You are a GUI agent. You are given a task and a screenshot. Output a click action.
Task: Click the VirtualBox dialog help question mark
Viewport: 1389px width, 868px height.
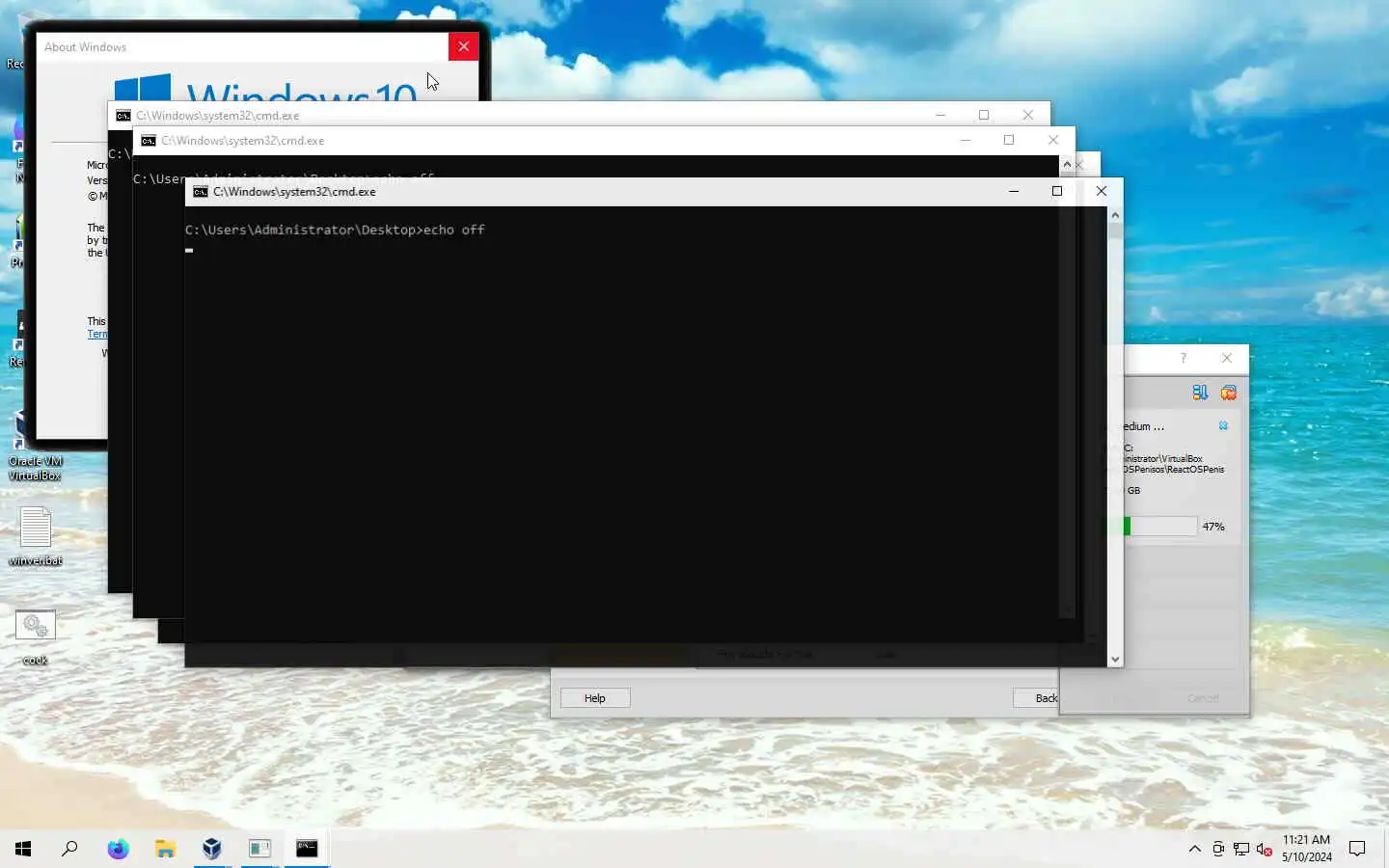click(1184, 358)
